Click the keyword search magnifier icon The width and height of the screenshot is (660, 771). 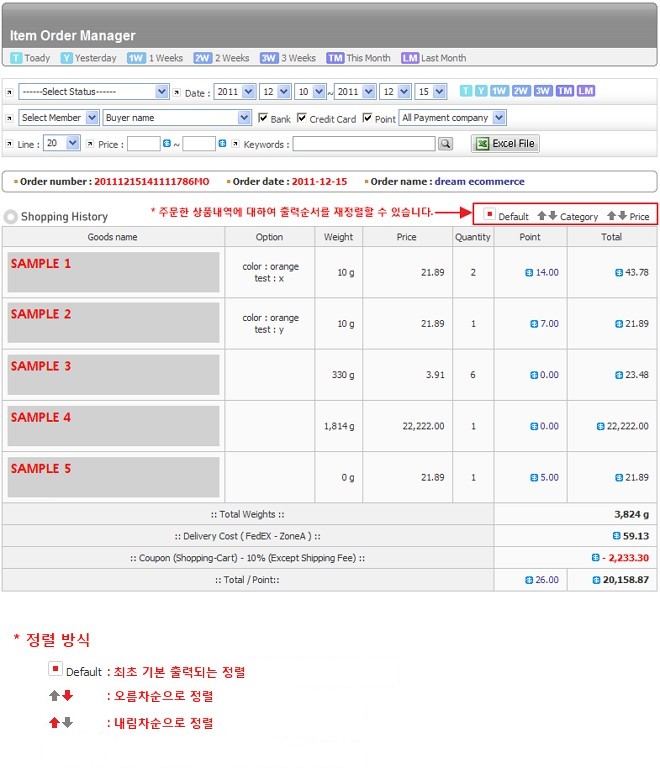(445, 144)
